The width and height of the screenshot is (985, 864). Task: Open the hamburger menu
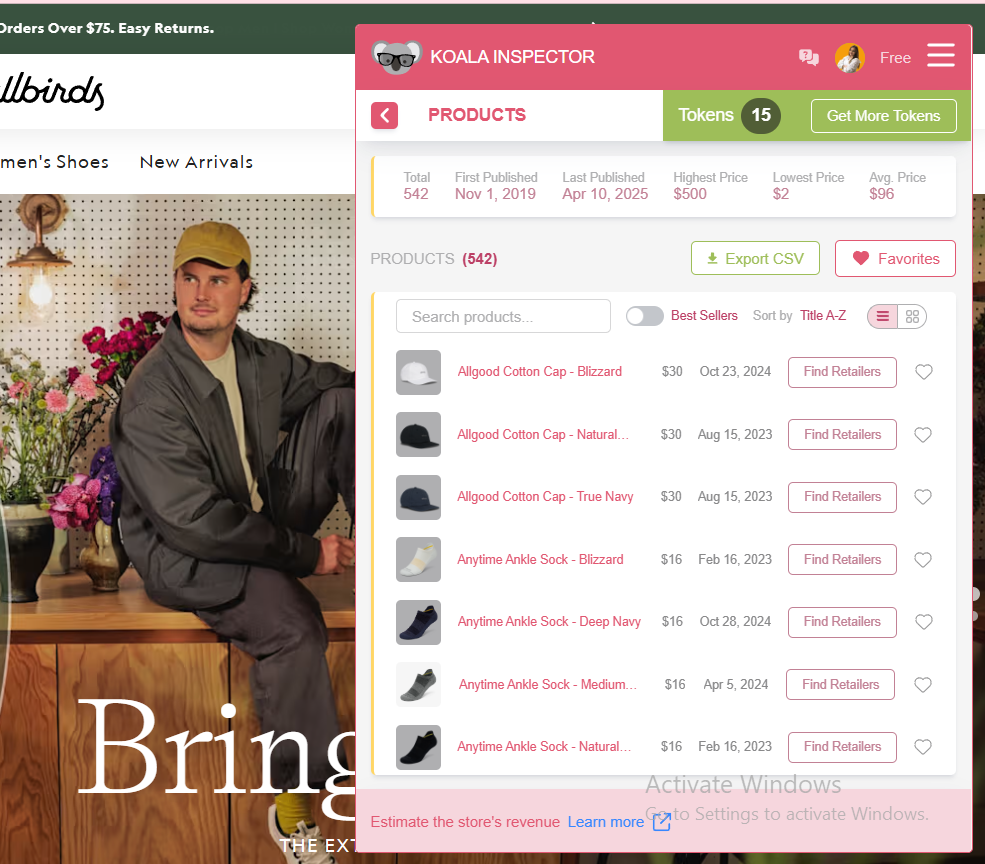[x=940, y=55]
